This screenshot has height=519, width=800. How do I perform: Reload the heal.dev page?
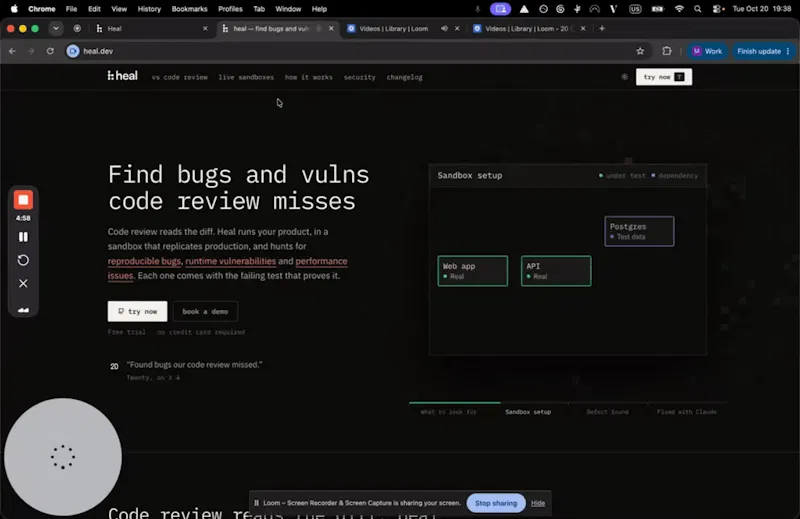pos(50,51)
